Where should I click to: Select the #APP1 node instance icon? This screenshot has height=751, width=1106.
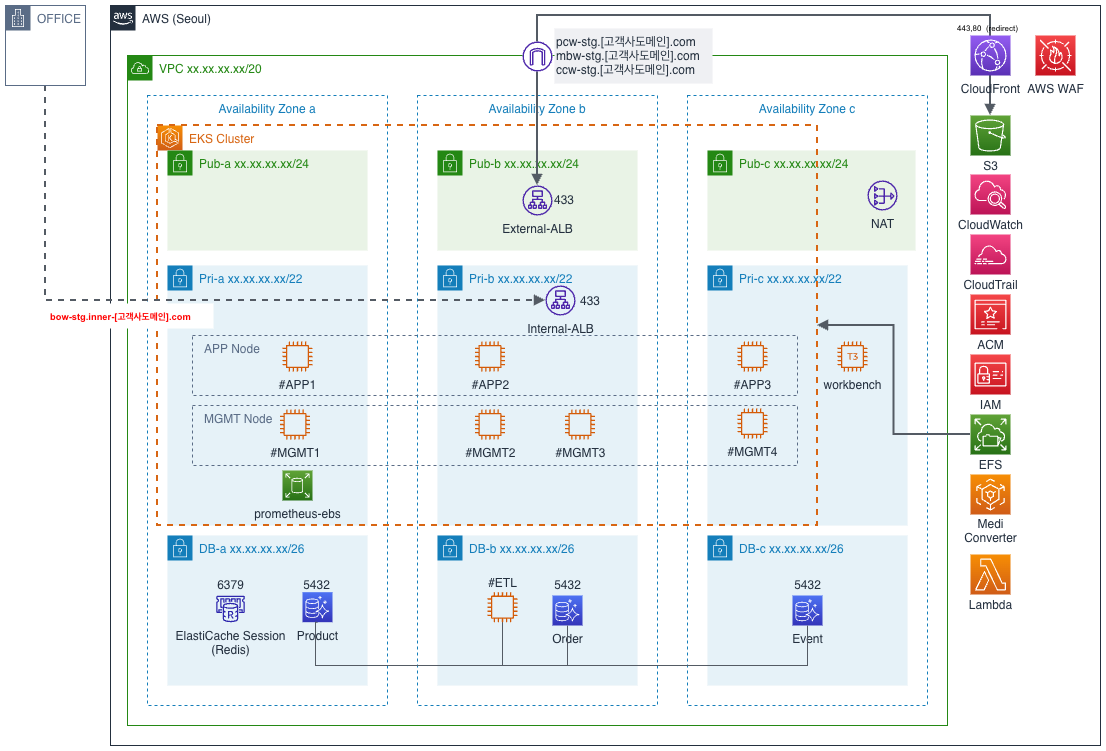(x=297, y=357)
